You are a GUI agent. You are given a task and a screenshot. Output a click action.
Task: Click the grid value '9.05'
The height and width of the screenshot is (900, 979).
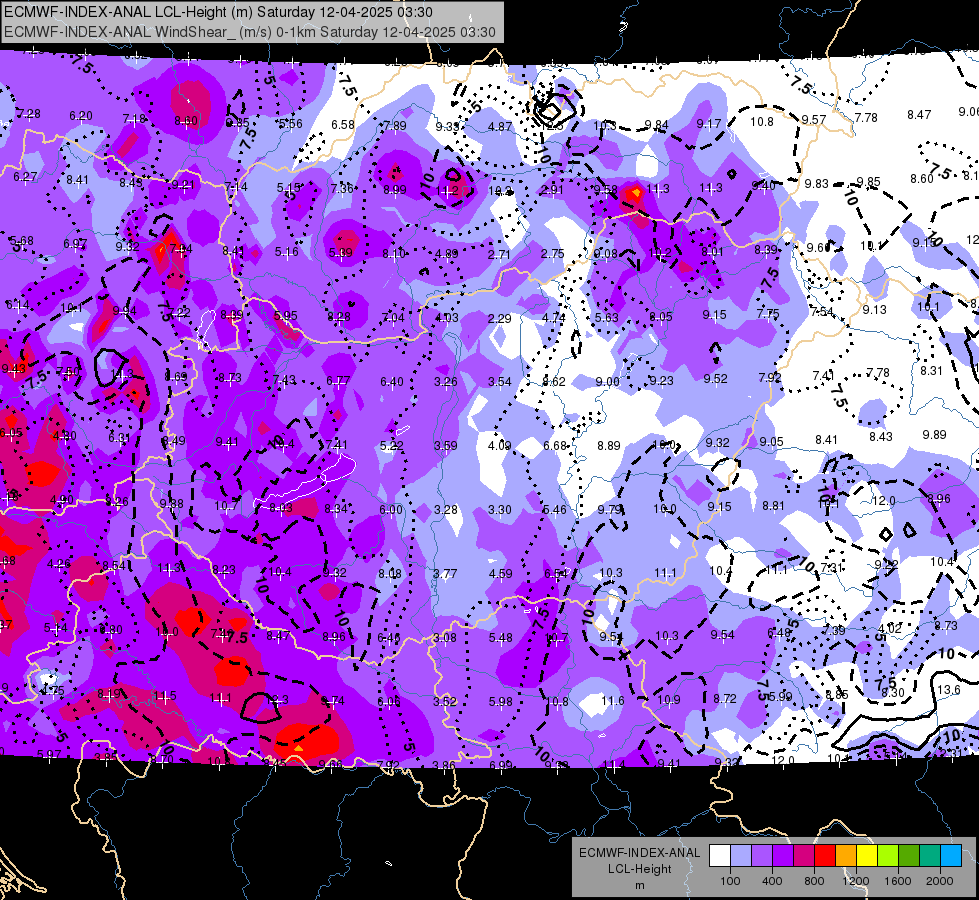(771, 442)
